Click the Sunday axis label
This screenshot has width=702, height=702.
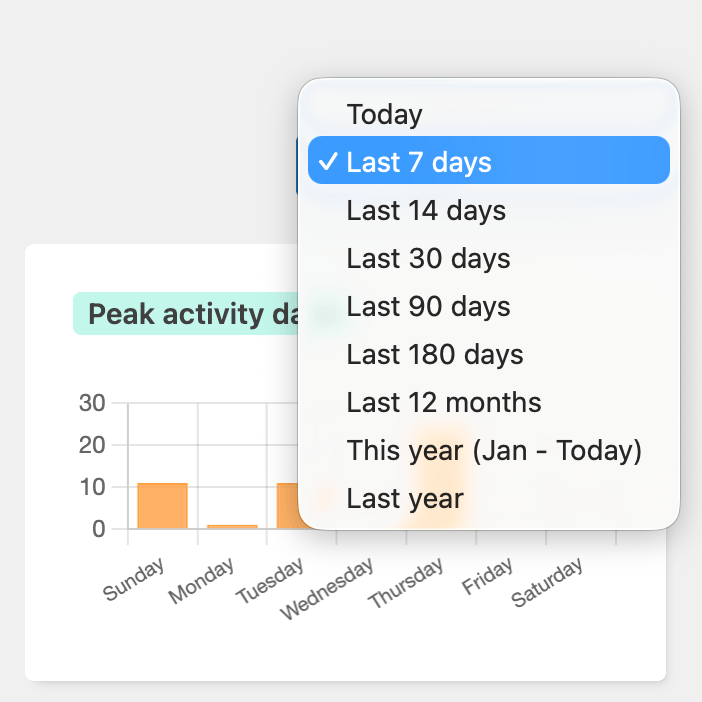(x=134, y=580)
